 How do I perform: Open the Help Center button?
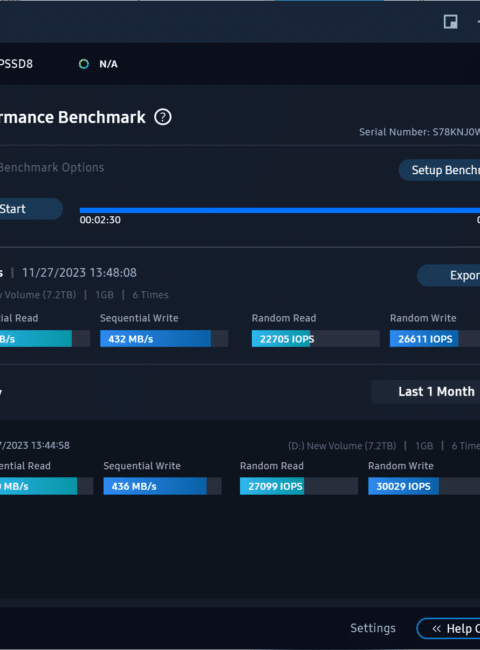[x=448, y=628]
